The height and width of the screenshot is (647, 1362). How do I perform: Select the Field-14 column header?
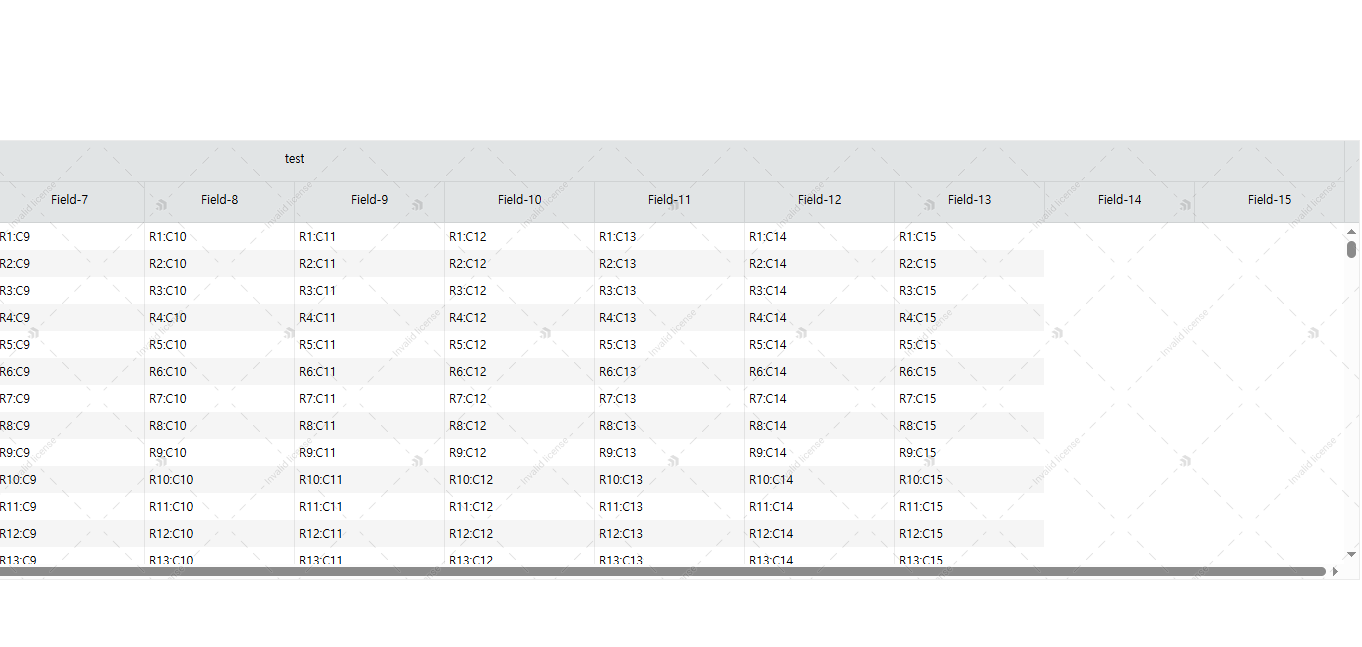click(x=1119, y=200)
